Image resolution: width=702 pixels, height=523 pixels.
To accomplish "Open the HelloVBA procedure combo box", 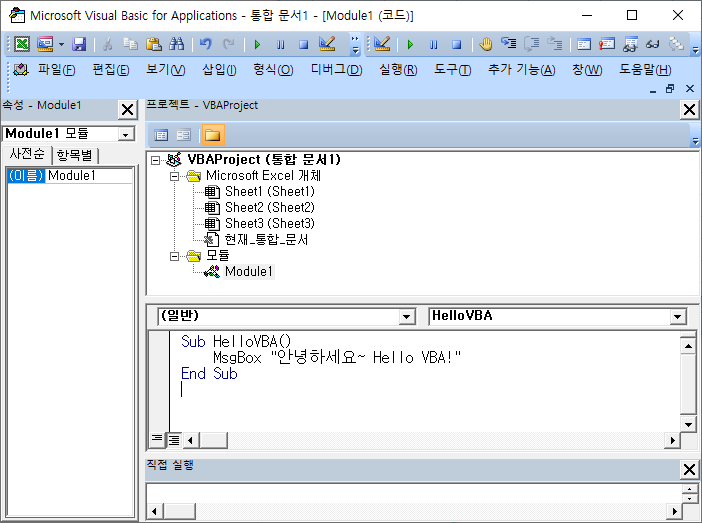I will tap(677, 317).
